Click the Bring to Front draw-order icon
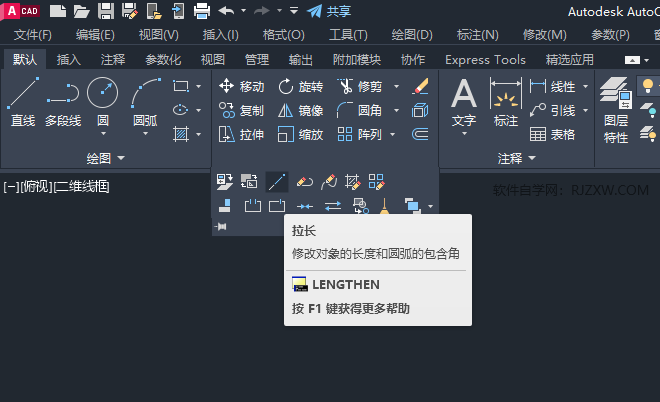 412,206
